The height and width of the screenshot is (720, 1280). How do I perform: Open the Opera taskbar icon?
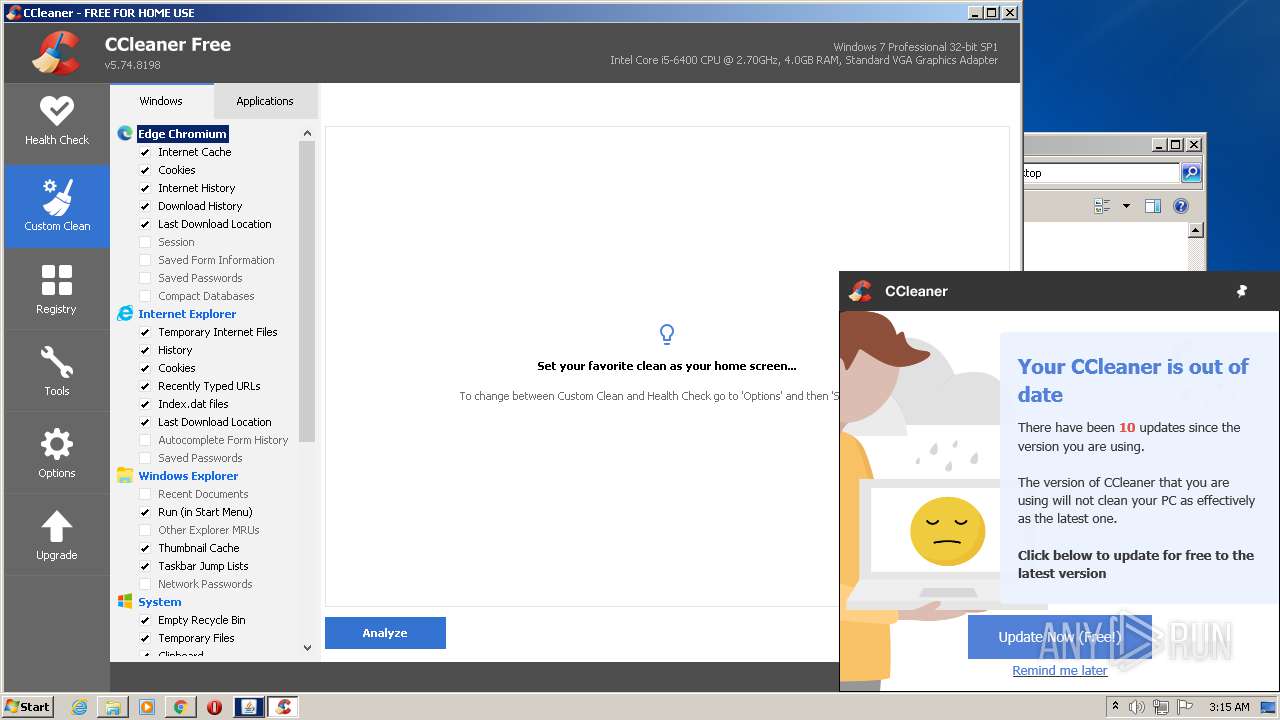214,707
